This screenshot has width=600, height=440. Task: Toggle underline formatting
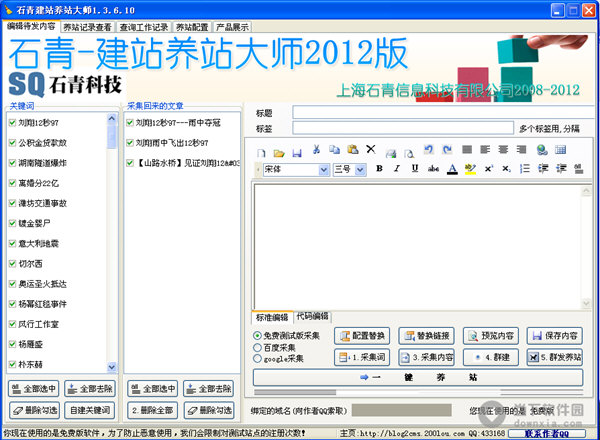(415, 168)
